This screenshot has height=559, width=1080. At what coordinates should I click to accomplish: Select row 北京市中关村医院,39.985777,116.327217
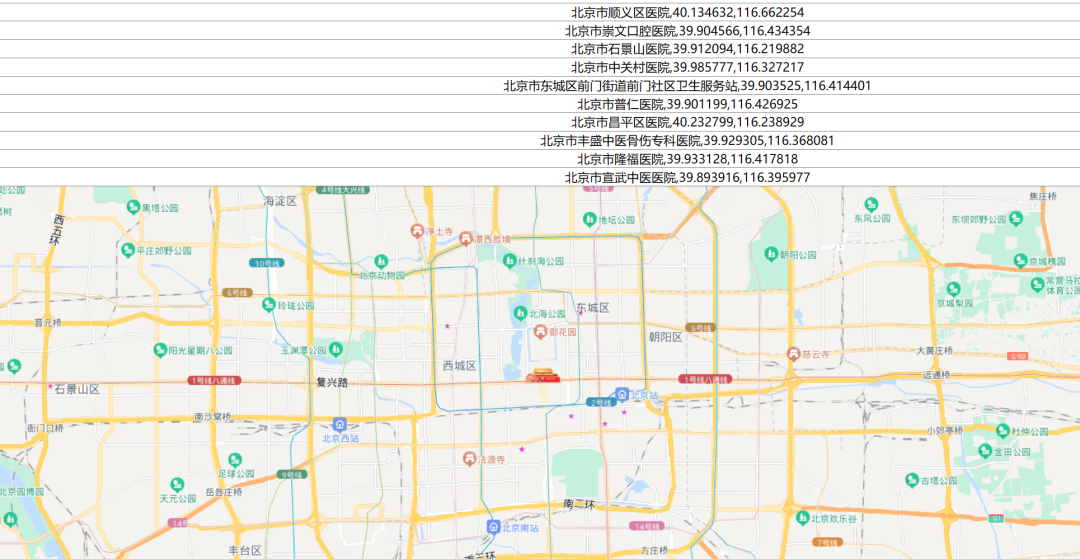pos(540,67)
